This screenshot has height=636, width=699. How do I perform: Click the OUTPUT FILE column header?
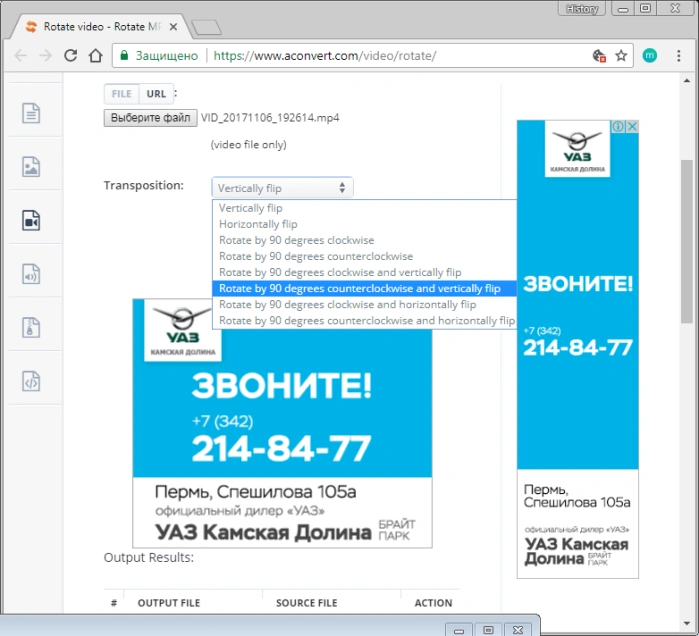click(169, 603)
